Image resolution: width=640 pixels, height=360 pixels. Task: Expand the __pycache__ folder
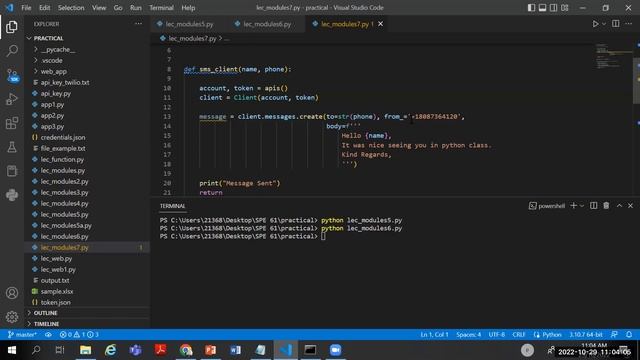(x=57, y=49)
